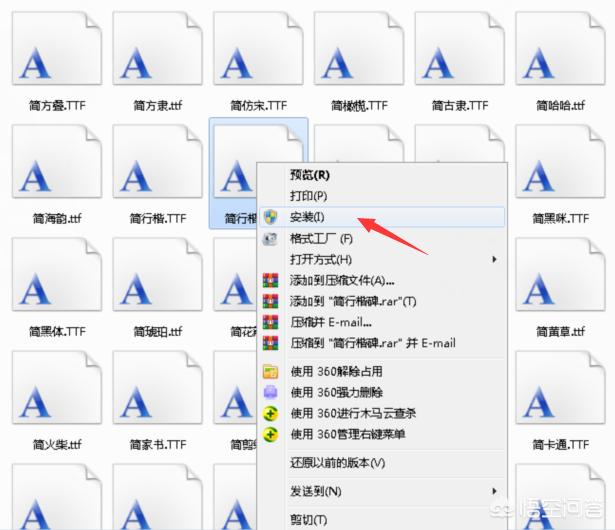Select the 简卡通.TTF font file
The width and height of the screenshot is (615, 530).
(x=560, y=400)
